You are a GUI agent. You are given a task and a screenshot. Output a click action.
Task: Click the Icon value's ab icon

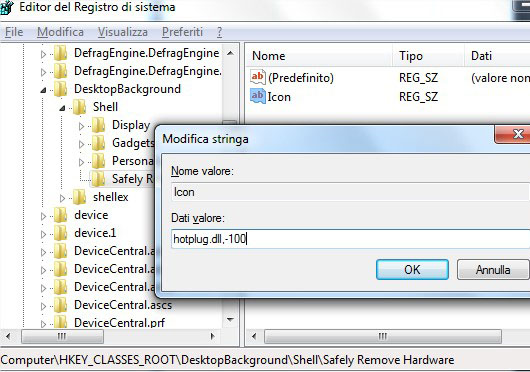click(x=258, y=96)
